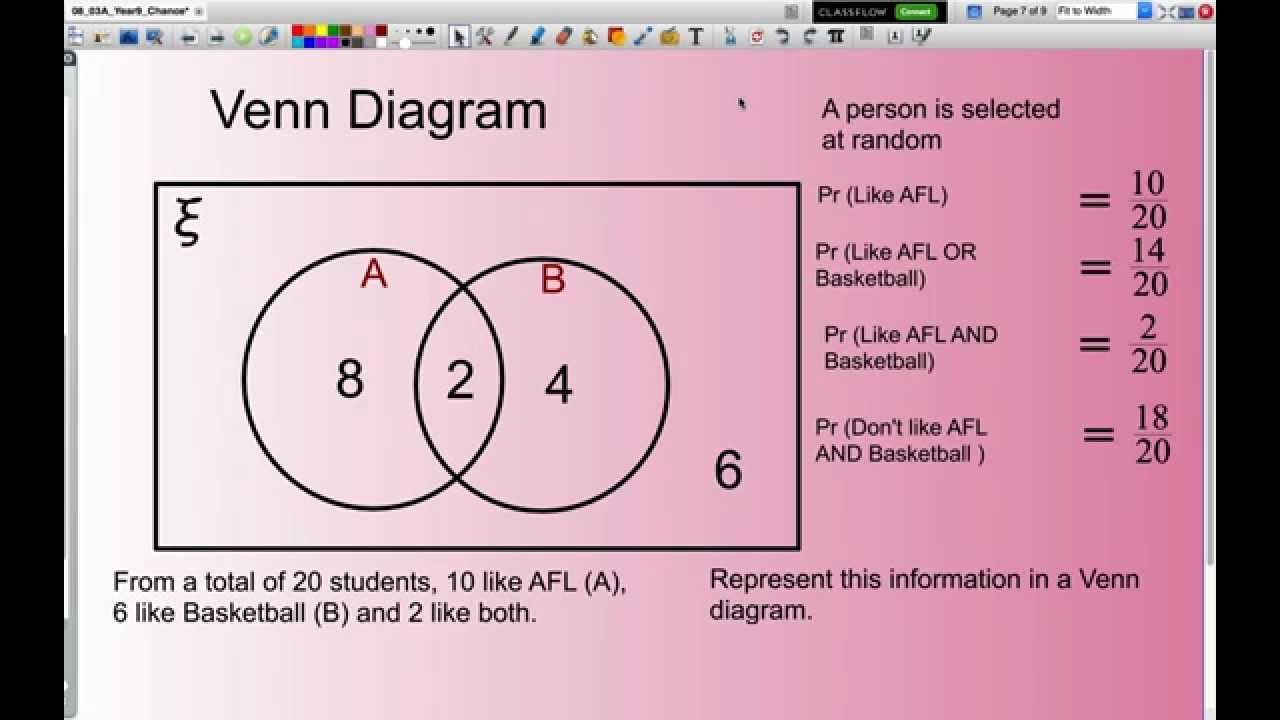Select the Connector tool
This screenshot has height=720, width=1280.
click(x=643, y=36)
